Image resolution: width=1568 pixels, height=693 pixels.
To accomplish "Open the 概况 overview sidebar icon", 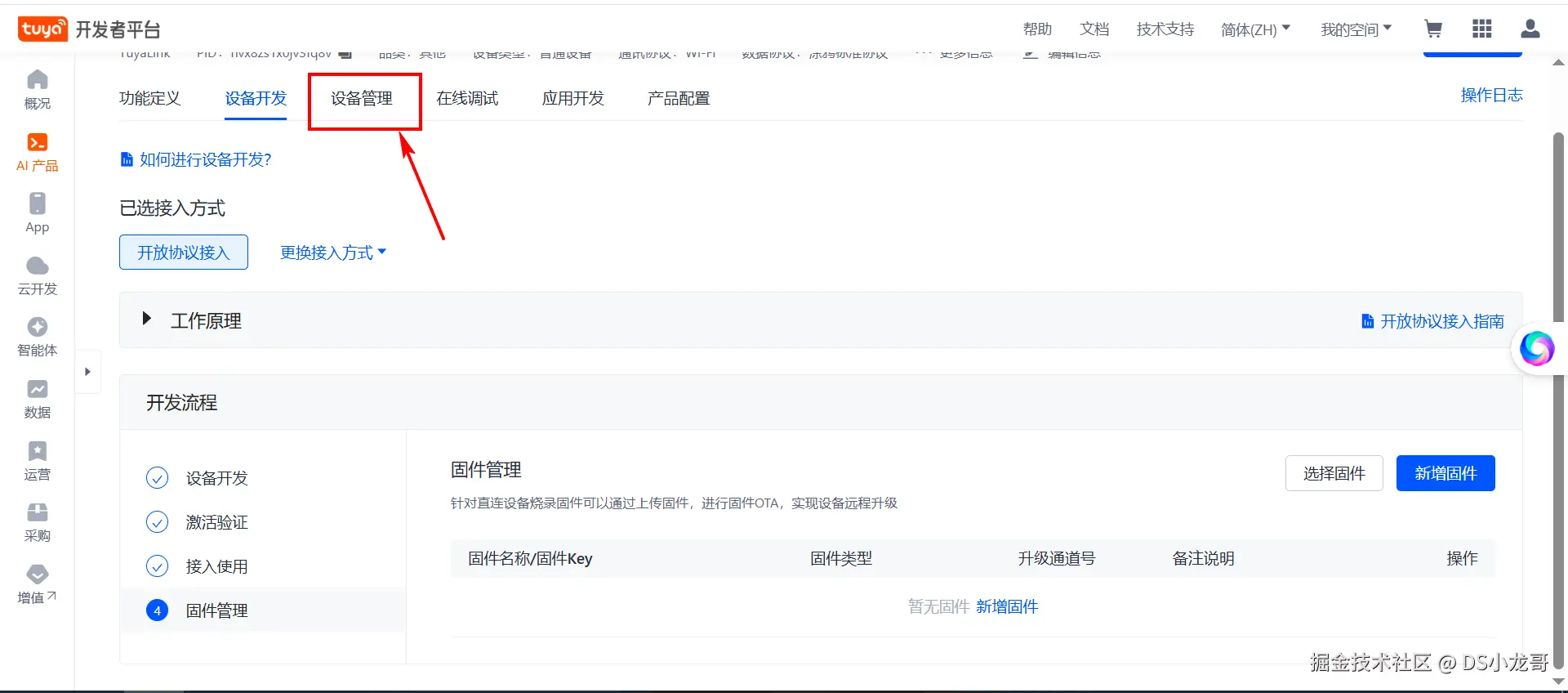I will point(38,80).
